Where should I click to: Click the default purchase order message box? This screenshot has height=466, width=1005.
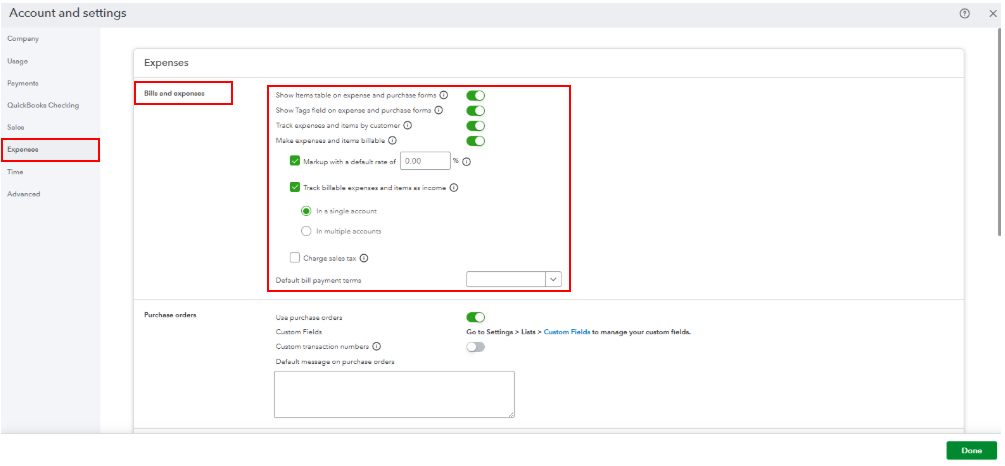pyautogui.click(x=394, y=394)
